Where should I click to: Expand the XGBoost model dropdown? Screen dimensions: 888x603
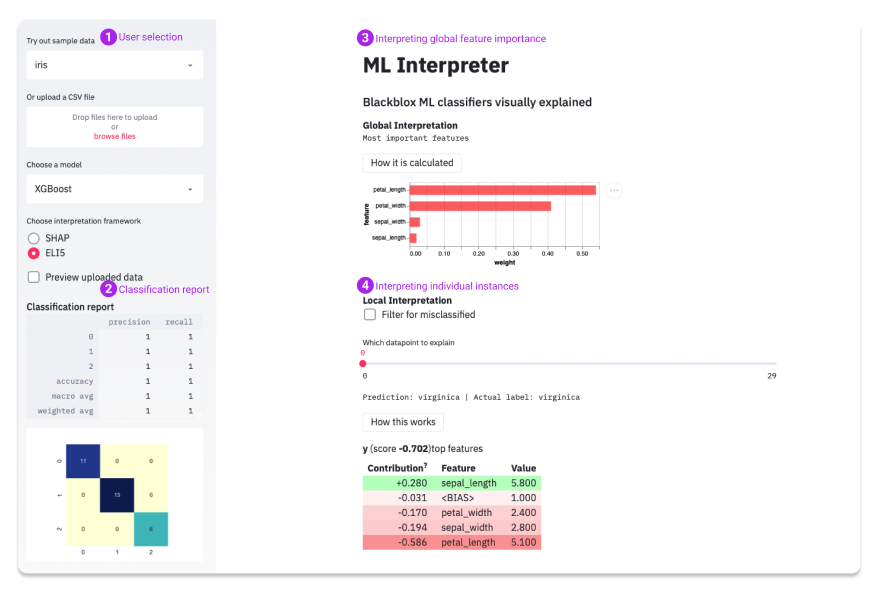(114, 189)
